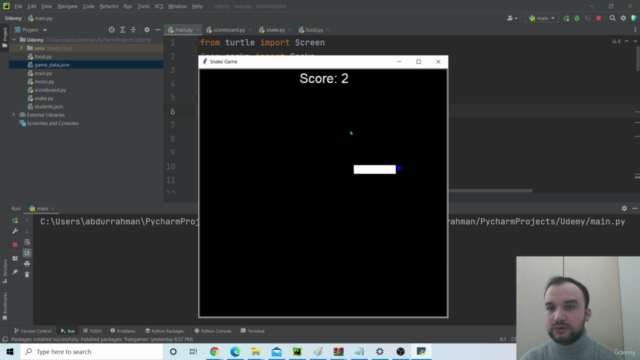Collapse the Udemy project root folder
The height and width of the screenshot is (360, 640).
(x=14, y=40)
